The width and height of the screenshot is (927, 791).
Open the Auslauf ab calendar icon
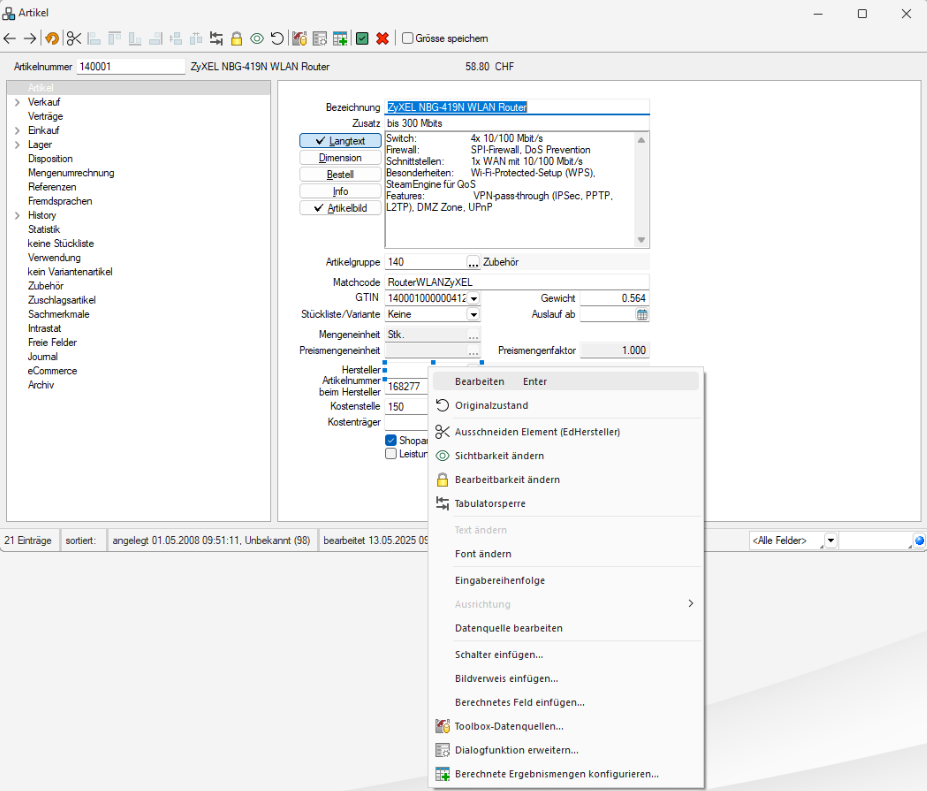tap(641, 315)
